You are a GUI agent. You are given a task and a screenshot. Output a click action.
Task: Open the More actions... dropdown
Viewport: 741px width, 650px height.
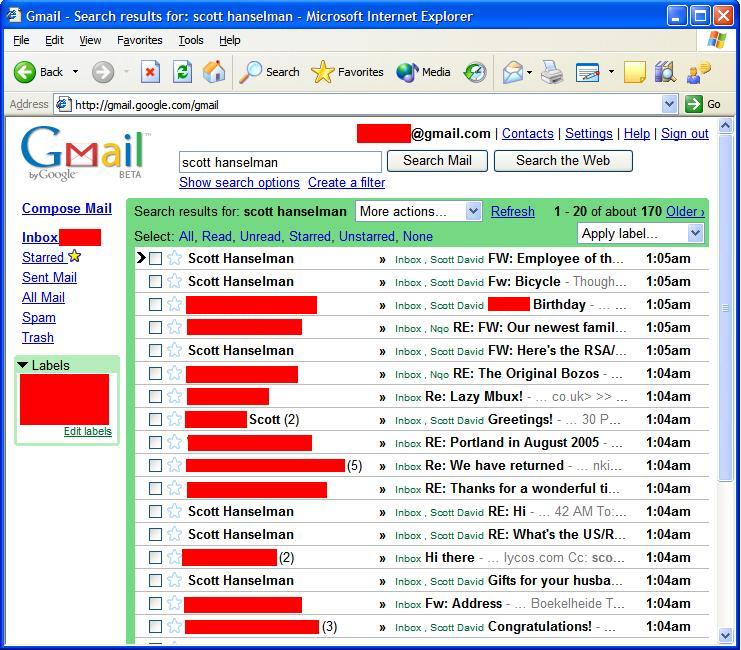point(419,211)
